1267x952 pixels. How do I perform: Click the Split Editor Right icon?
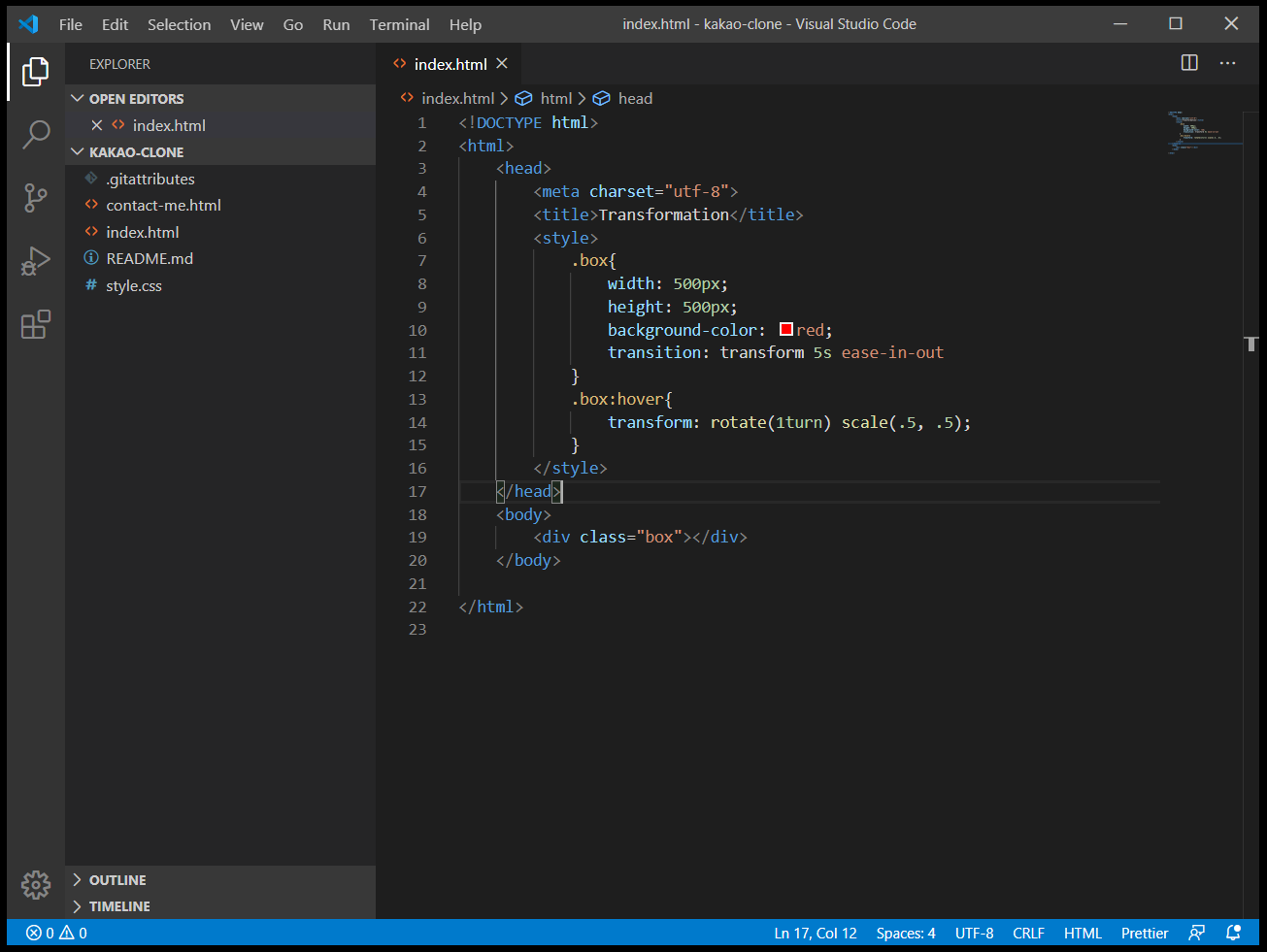(1189, 63)
